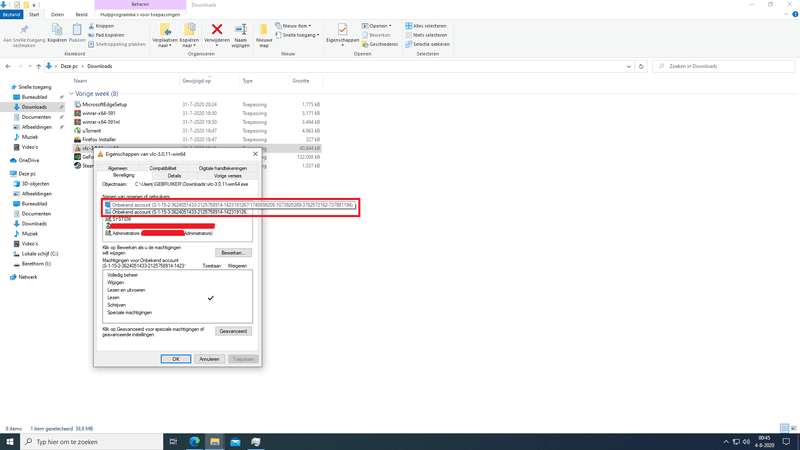
Task: Click the Windows Start button
Action: [10, 442]
